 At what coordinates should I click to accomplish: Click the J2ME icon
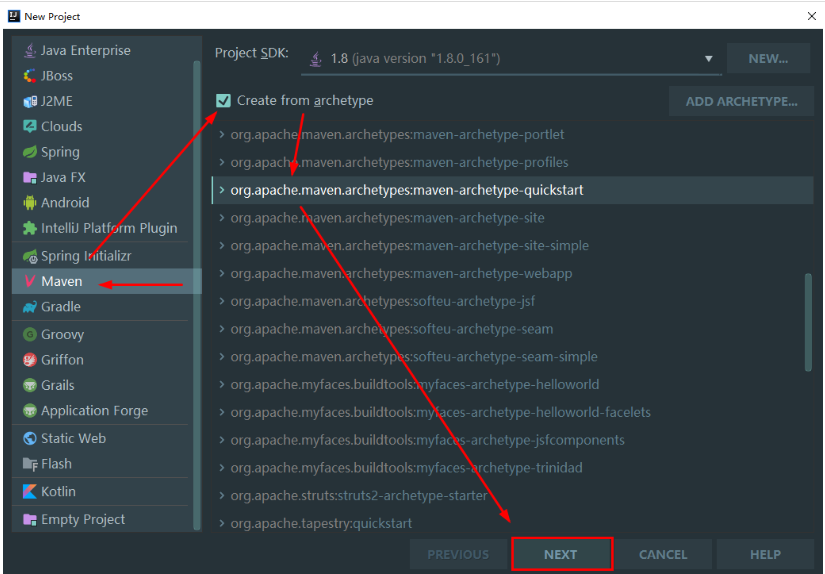point(30,101)
